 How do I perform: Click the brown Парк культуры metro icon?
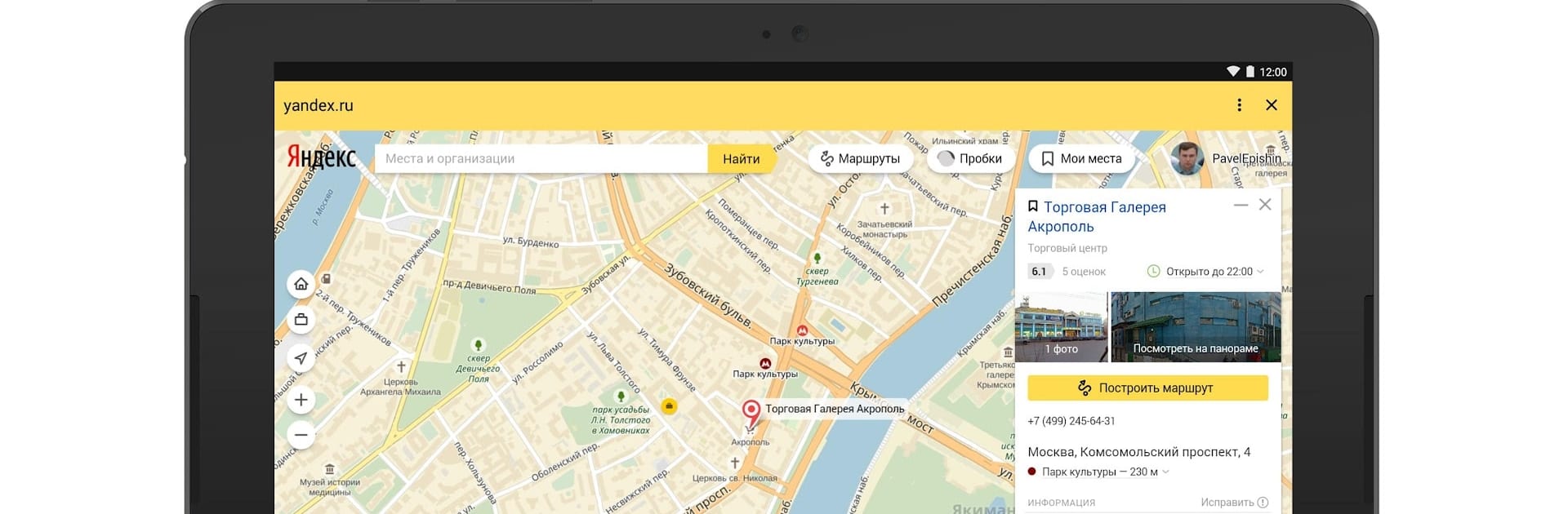765,363
